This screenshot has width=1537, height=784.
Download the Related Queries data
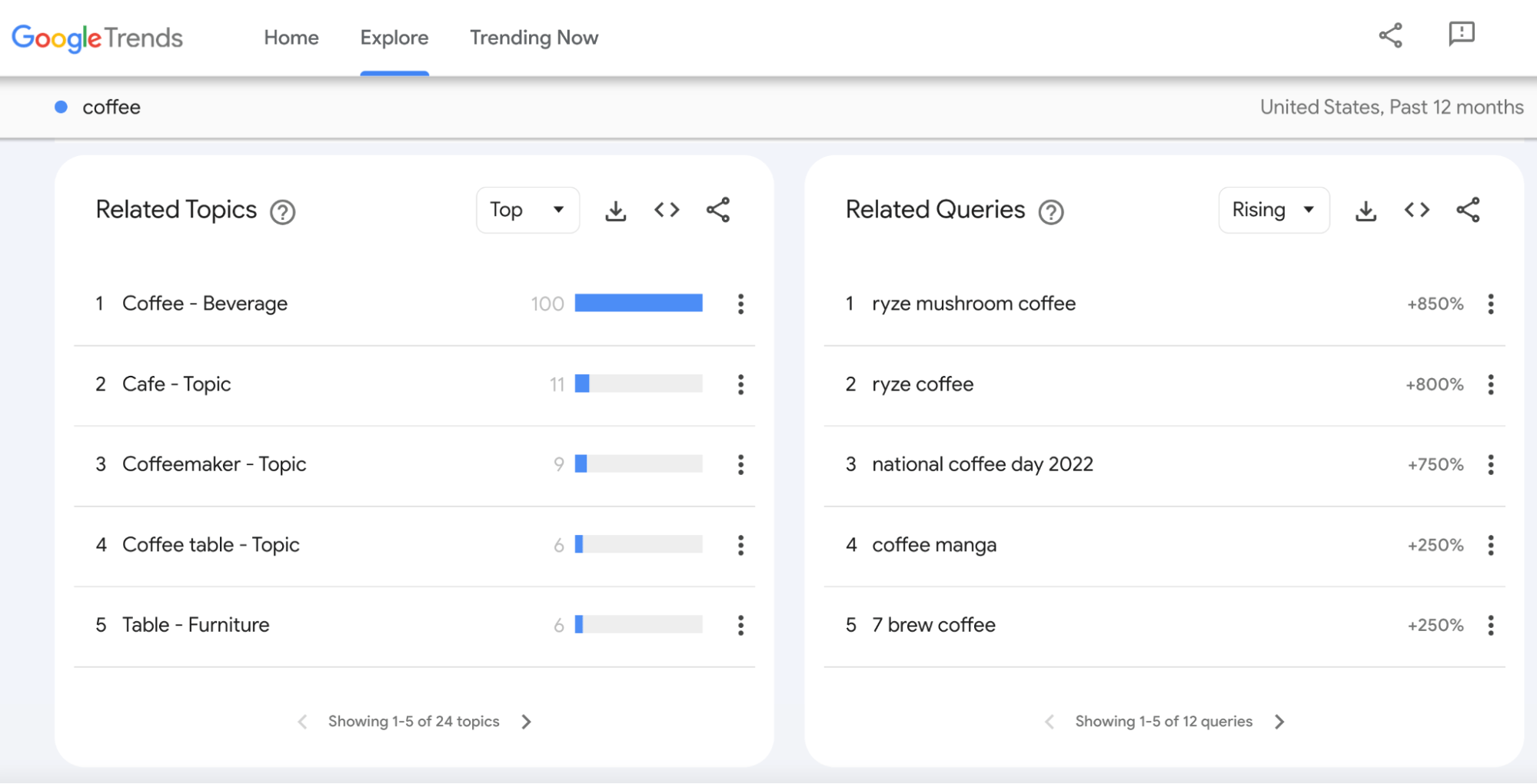click(1365, 210)
